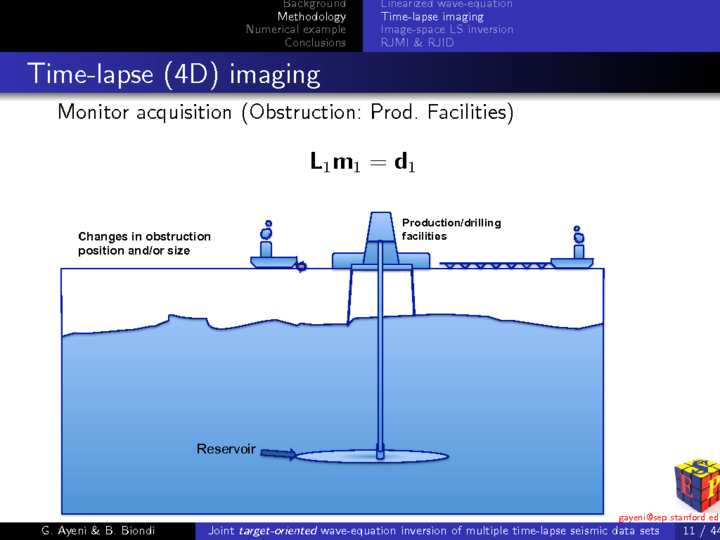Jump to the Numerical example section

[296, 30]
